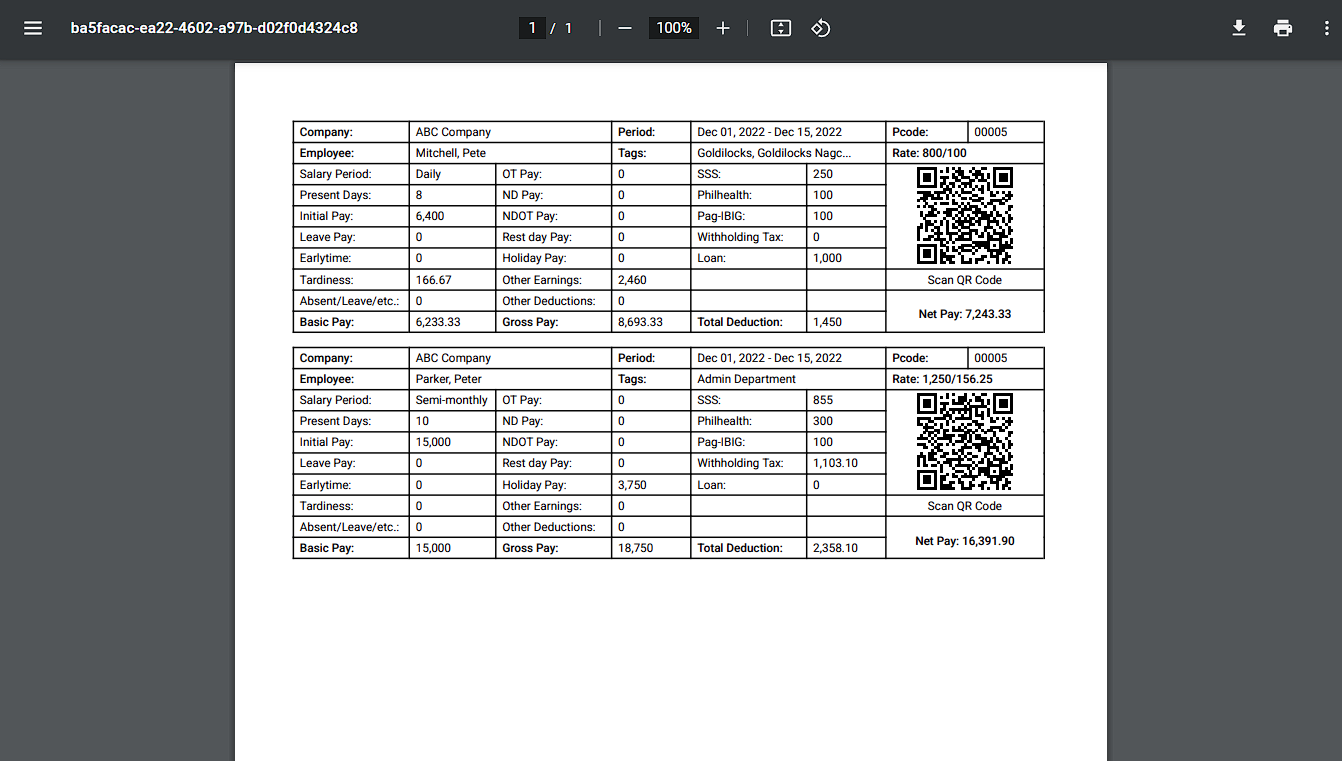This screenshot has width=1342, height=761.
Task: Rotate the document counterclockwise
Action: coord(821,28)
